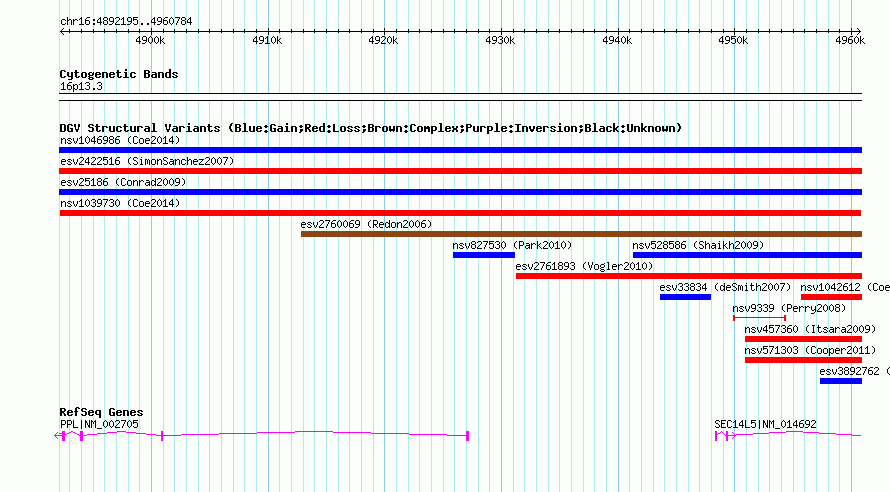Click the DGV Structural Variants track title
Image resolution: width=890 pixels, height=492 pixels.
tap(371, 128)
